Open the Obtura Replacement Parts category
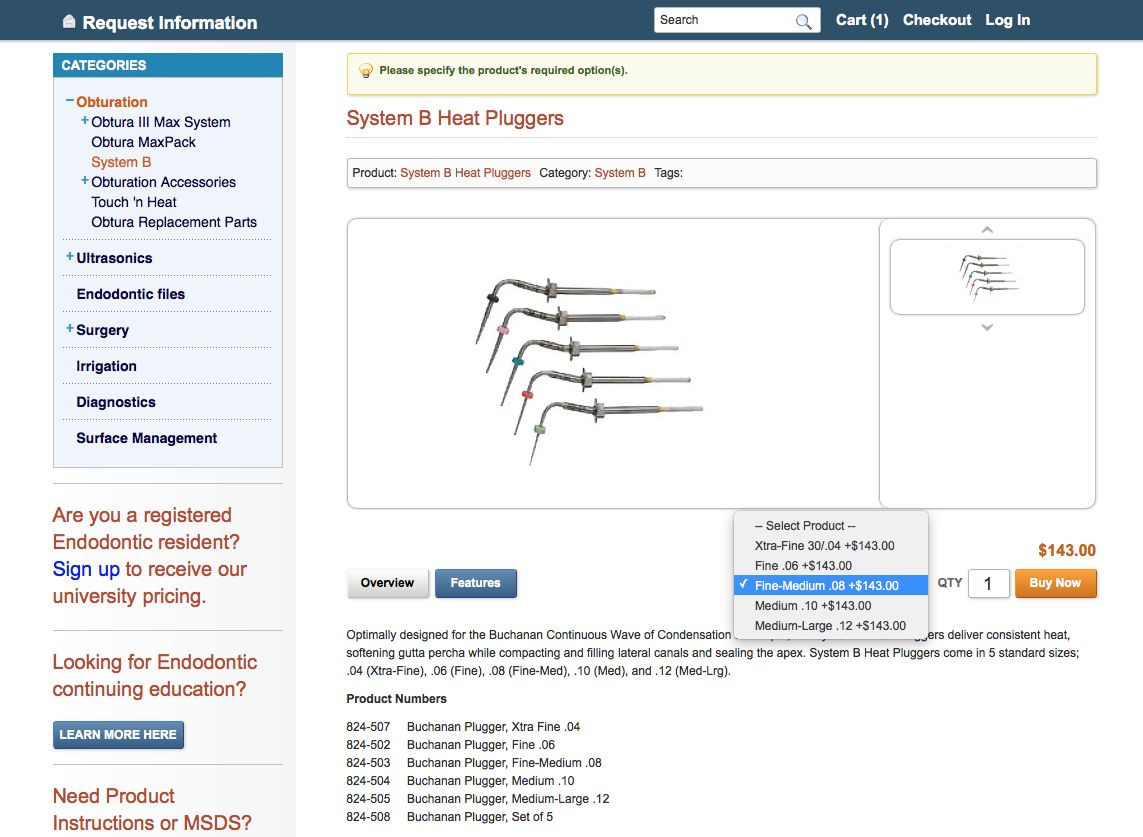This screenshot has width=1143, height=837. [173, 222]
